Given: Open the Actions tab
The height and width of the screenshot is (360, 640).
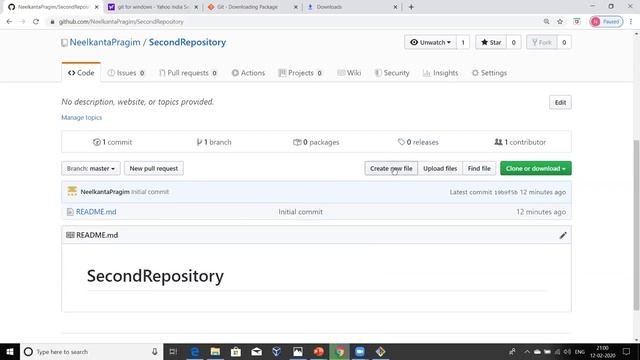Looking at the screenshot, I should (x=248, y=73).
